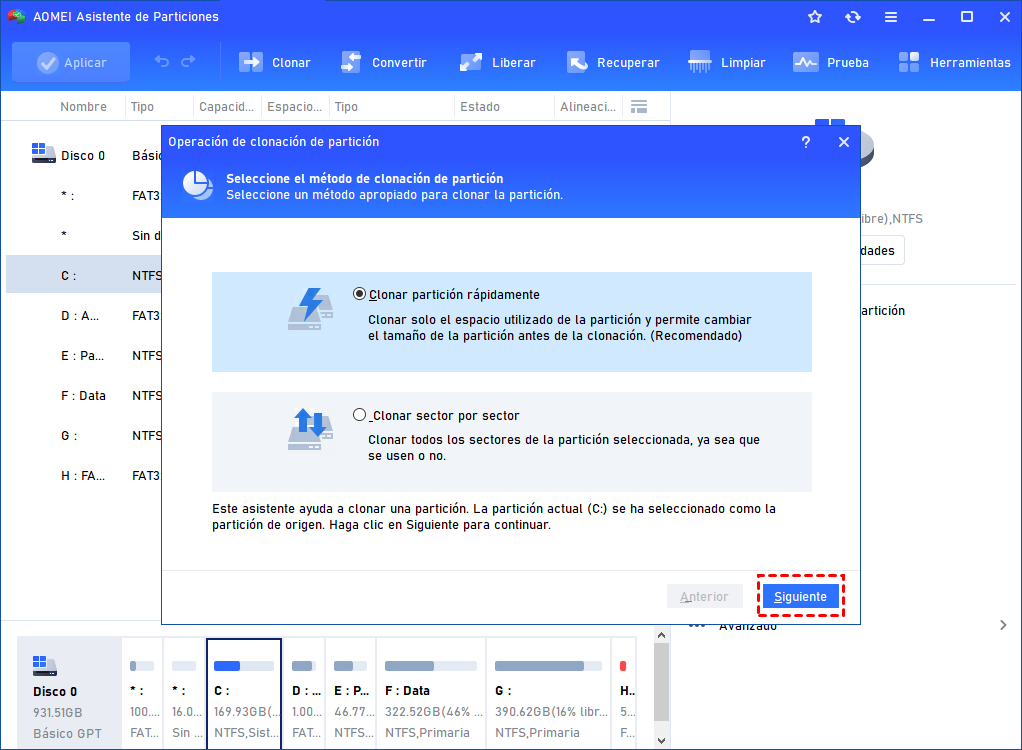Select Disco 0 in partition list
The width and height of the screenshot is (1022, 750).
84,155
